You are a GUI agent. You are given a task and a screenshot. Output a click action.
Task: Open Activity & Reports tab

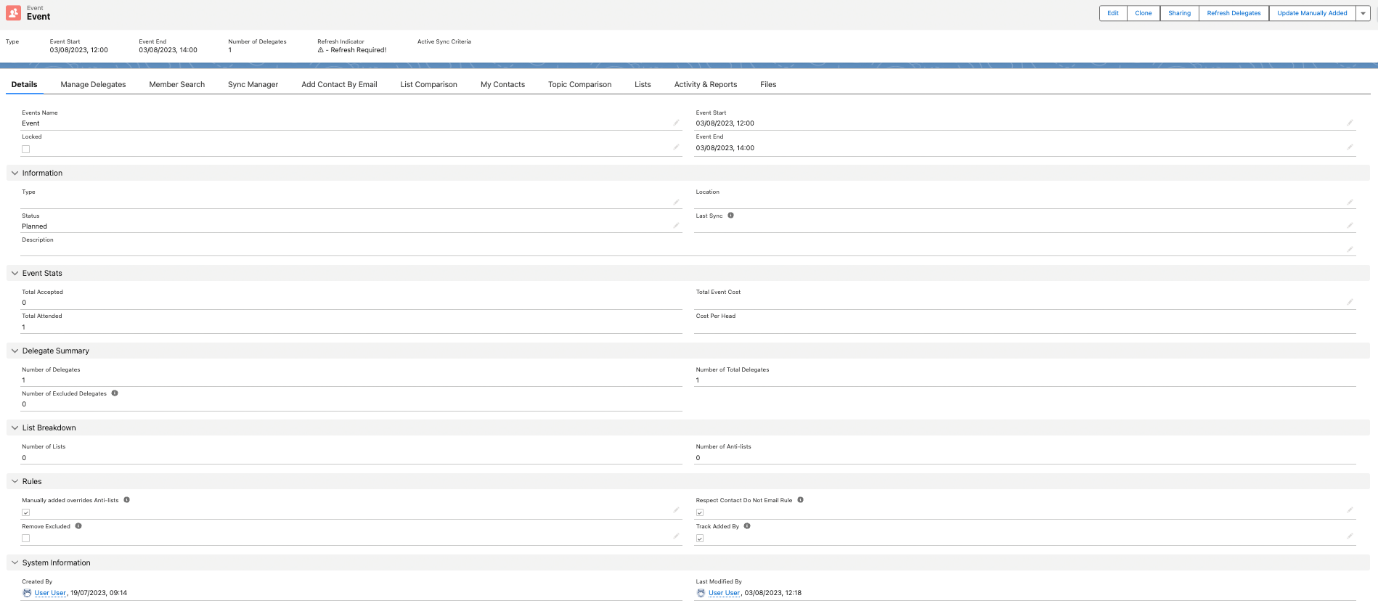pyautogui.click(x=706, y=84)
